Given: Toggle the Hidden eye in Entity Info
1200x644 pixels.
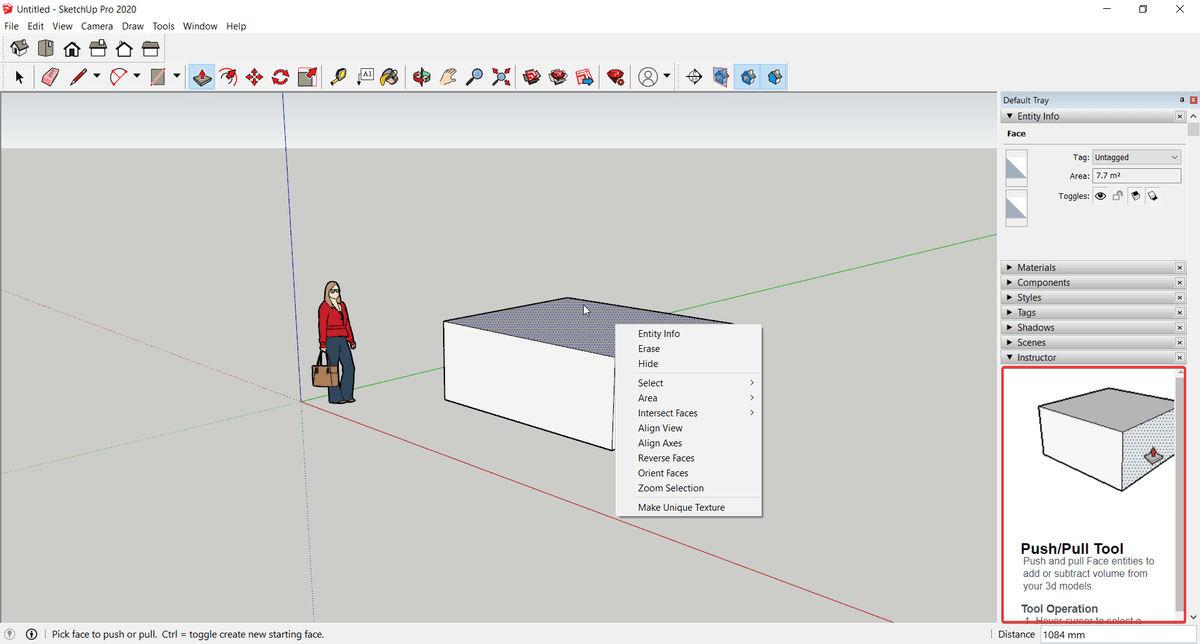Looking at the screenshot, I should [x=1101, y=196].
